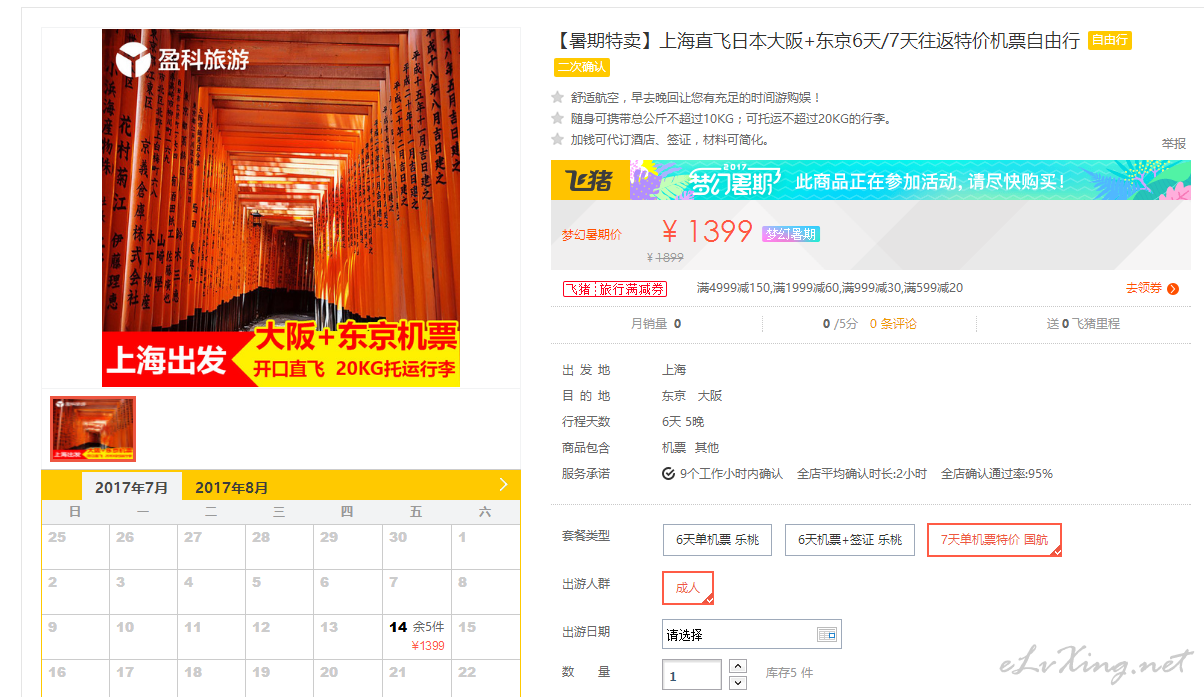Click the service promise checkmark icon
1204x697 pixels.
tap(668, 474)
